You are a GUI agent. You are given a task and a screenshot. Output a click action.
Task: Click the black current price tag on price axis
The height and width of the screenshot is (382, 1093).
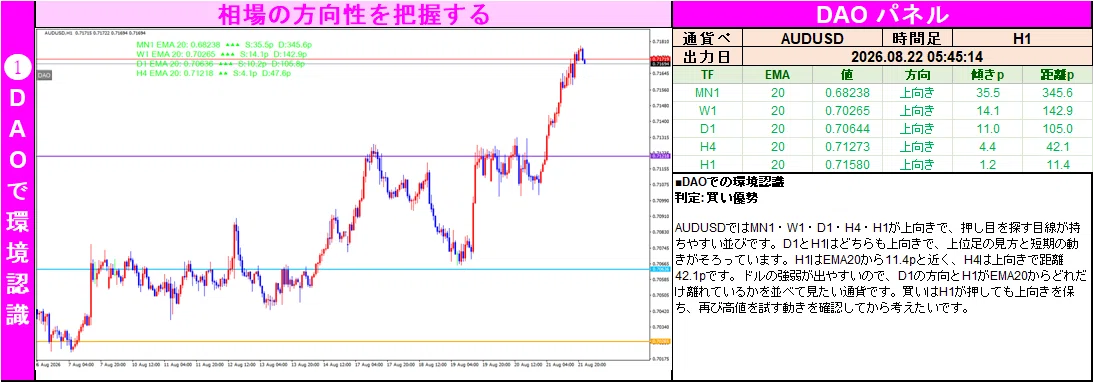(x=659, y=63)
